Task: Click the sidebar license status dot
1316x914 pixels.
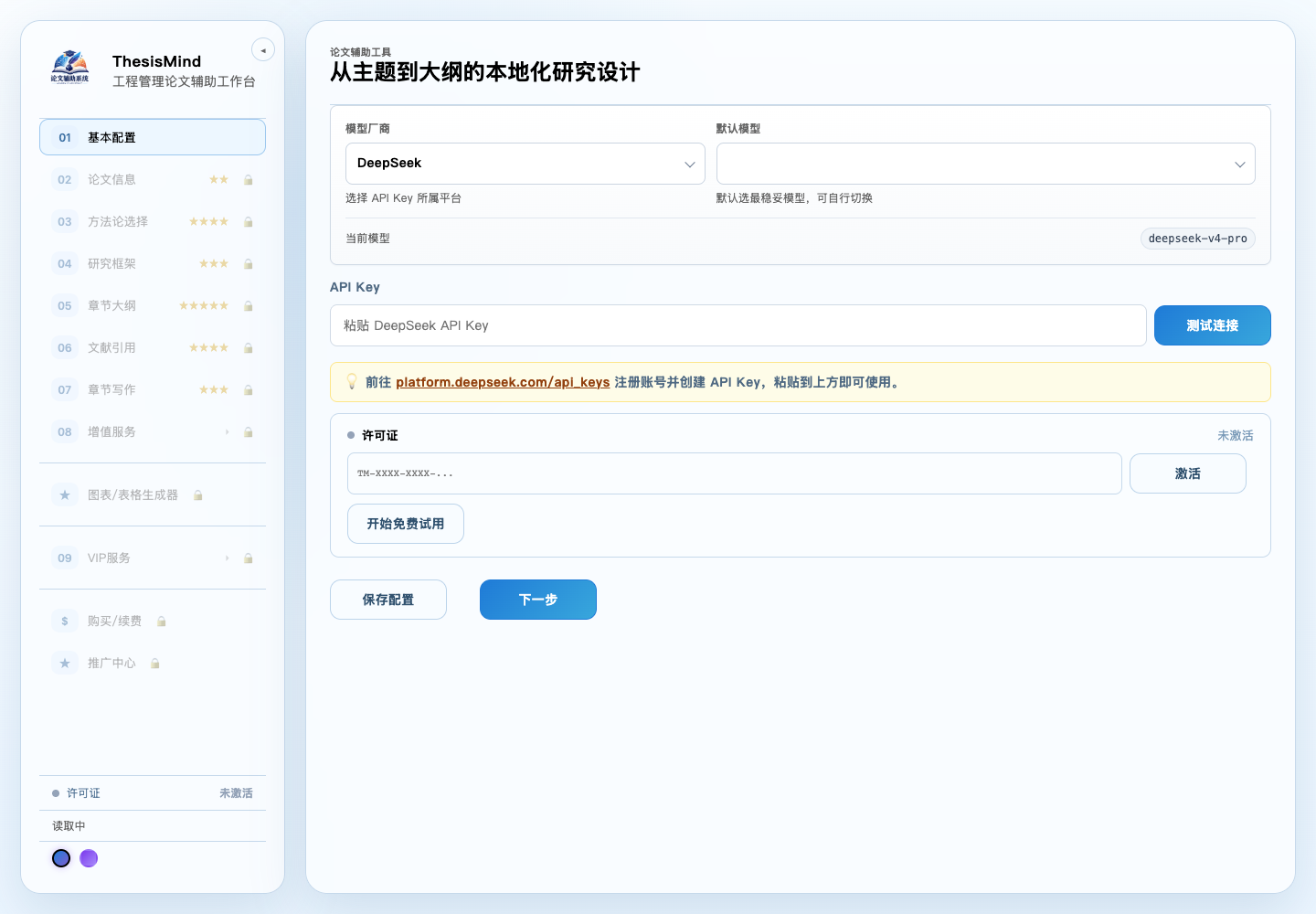Action: click(x=56, y=793)
